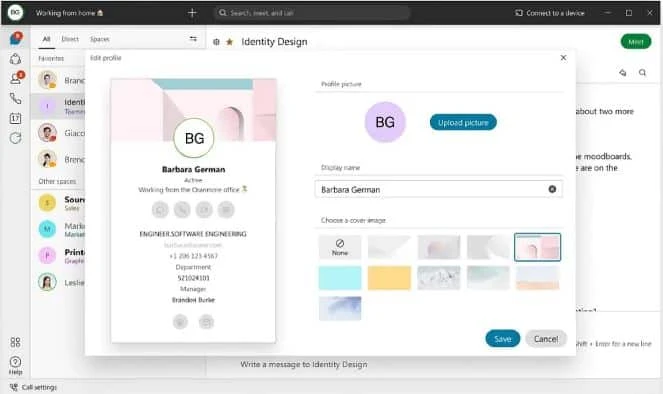This screenshot has height=394, width=663.
Task: Click the search icon in the space header
Action: 642,73
